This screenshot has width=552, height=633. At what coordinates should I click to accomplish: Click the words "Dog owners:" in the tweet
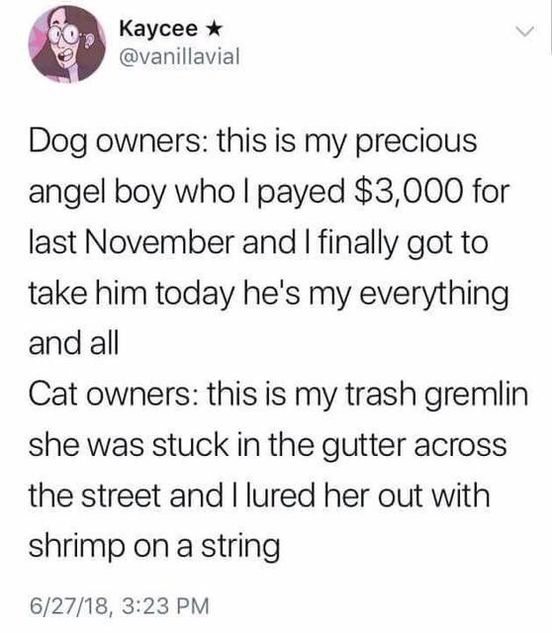click(x=119, y=143)
